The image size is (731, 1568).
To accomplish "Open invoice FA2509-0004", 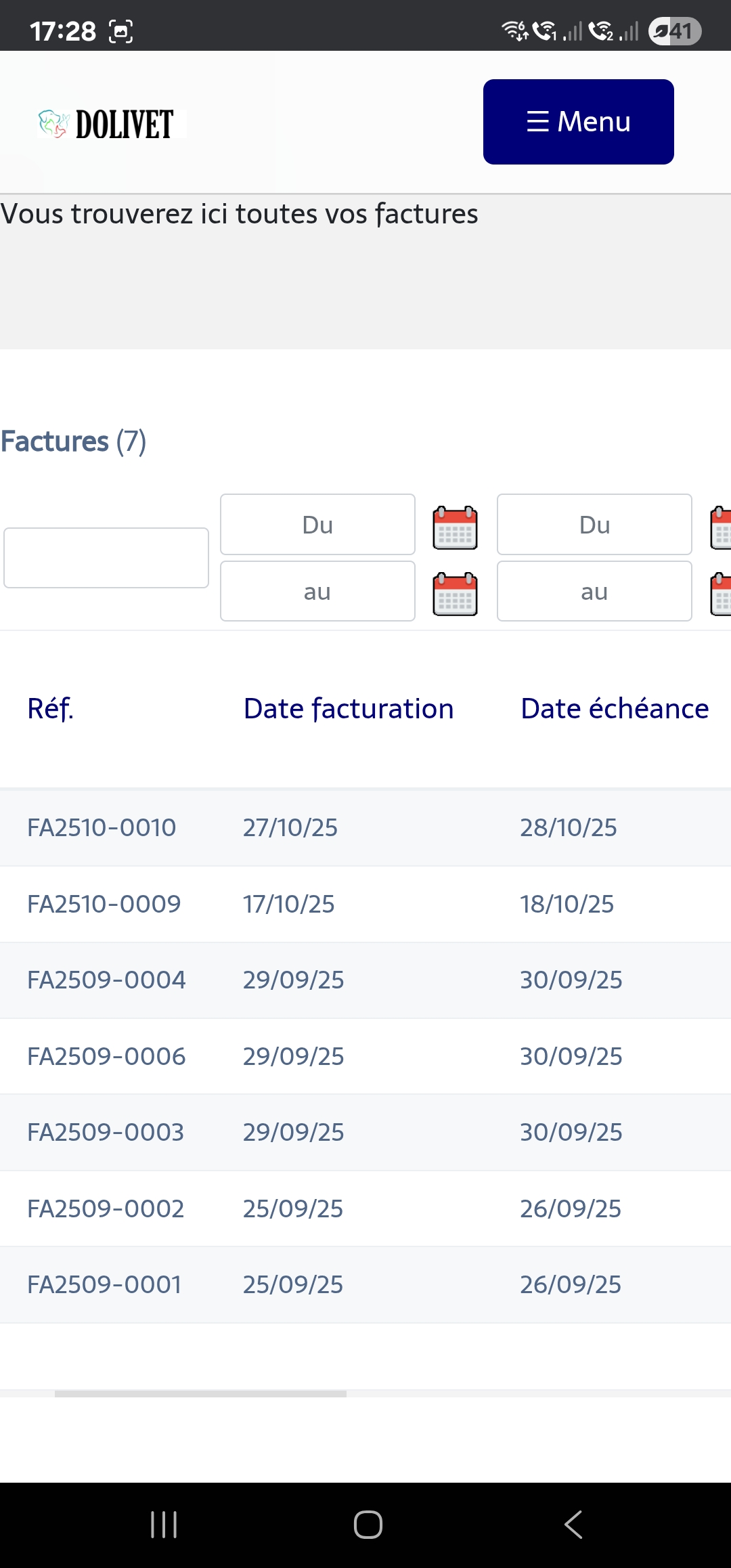I will pos(106,980).
